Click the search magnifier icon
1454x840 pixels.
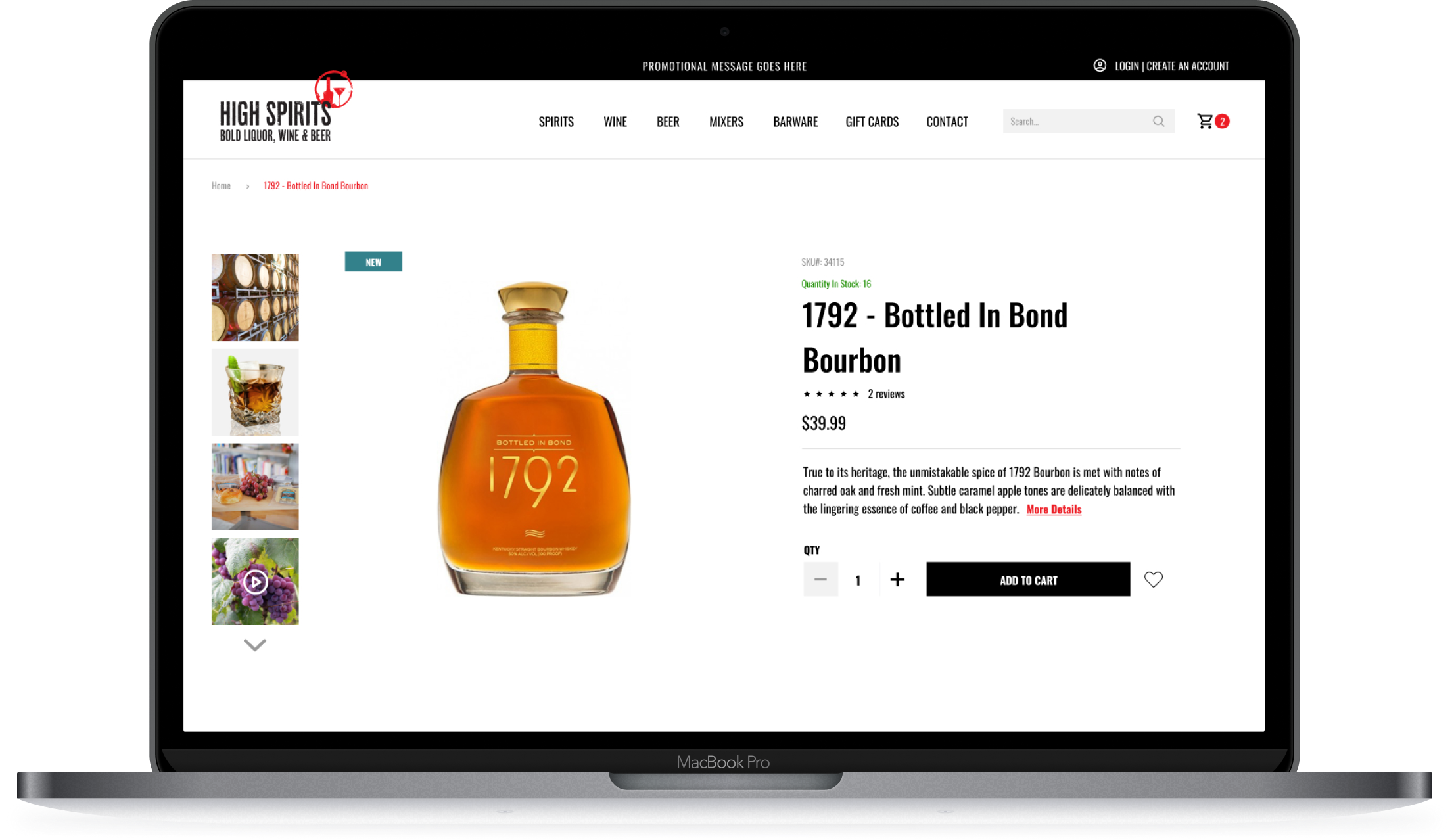pos(1158,122)
